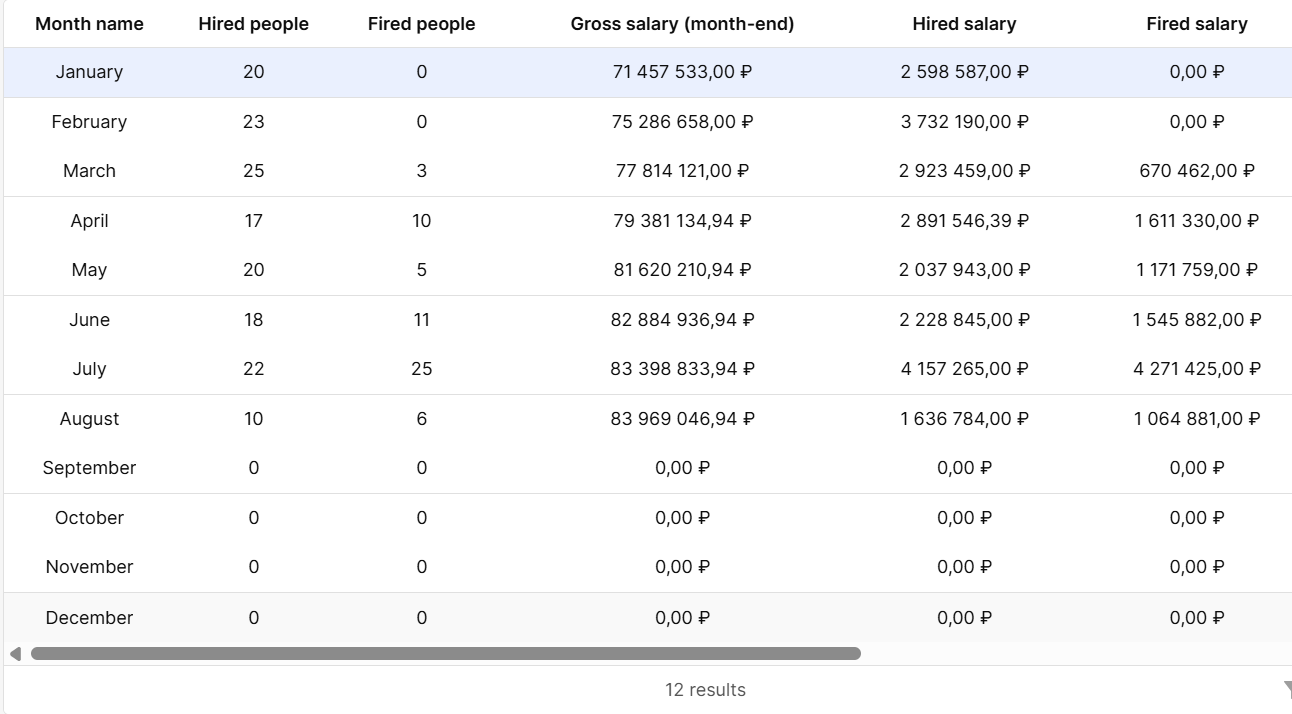Click the scroll-left arrow on horizontal scrollbar
This screenshot has width=1292, height=714.
tap(15, 654)
